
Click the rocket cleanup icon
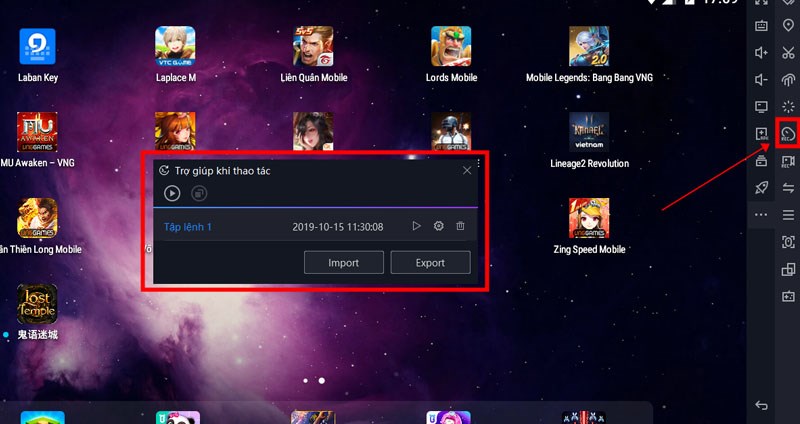(x=761, y=188)
